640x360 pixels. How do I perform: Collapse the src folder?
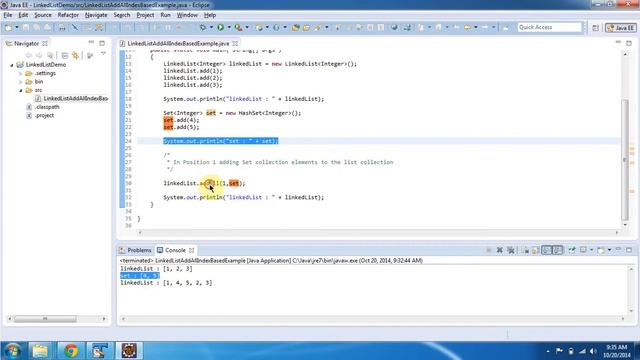[x=20, y=90]
